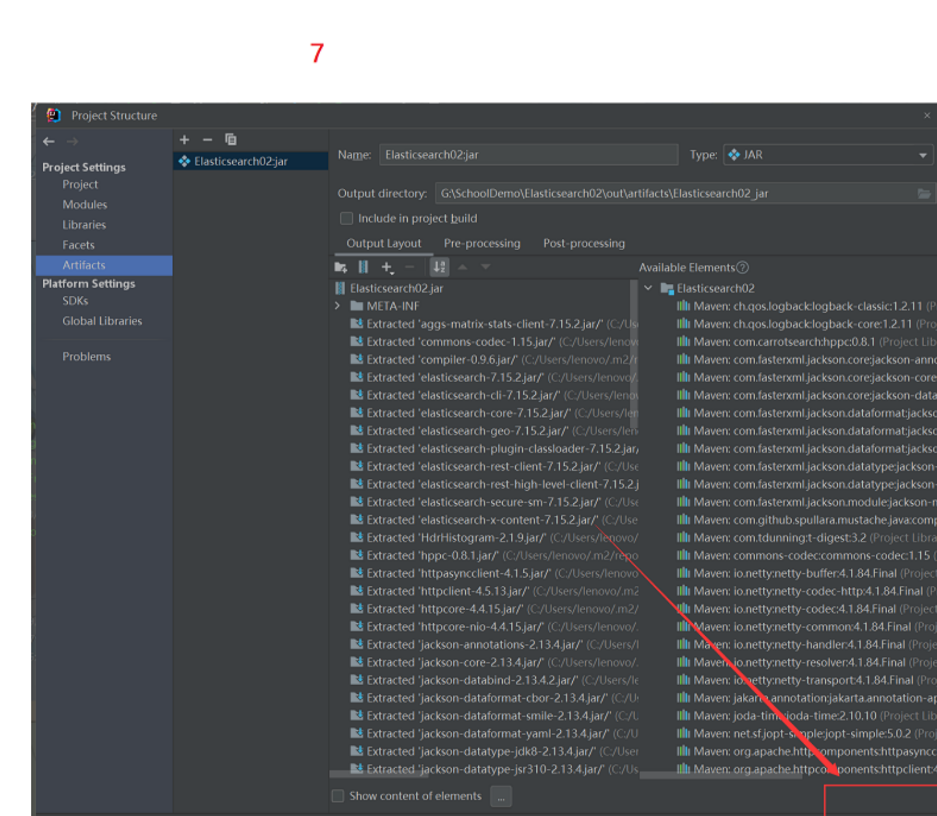Click the create archive icon in Output Layout
Screen dimensions: 937x816
363,267
